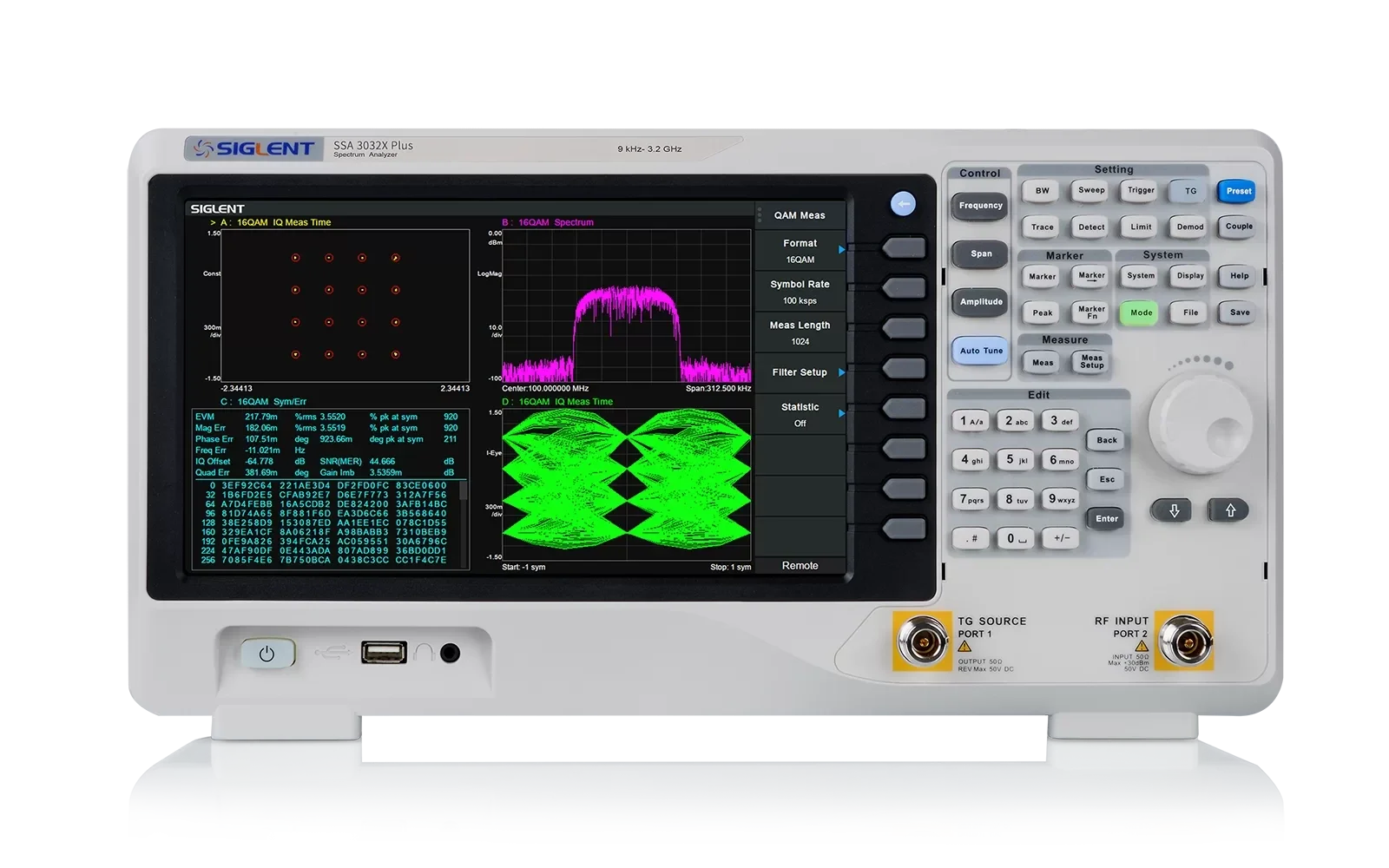Viewport: 1389px width, 868px height.
Task: Expand the Filter Setup submenu arrow
Action: [x=841, y=372]
